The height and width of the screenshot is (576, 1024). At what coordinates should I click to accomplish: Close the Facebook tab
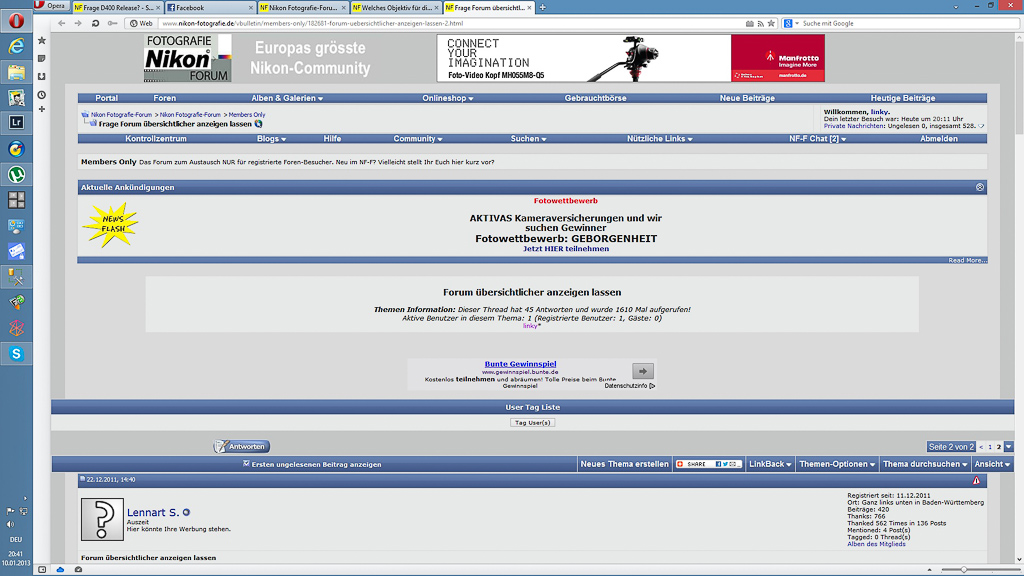pos(251,8)
